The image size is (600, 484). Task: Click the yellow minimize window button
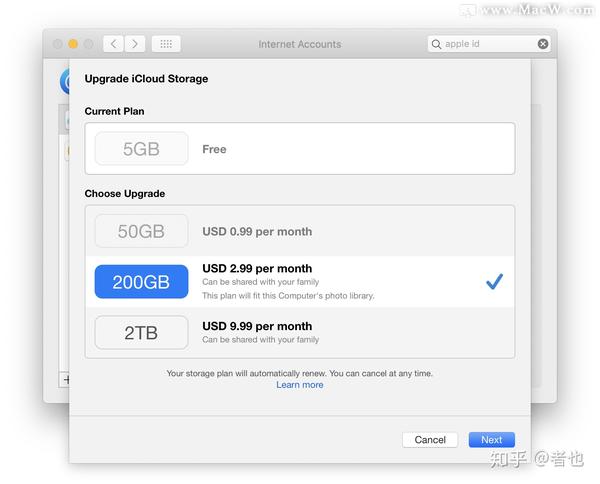pos(73,44)
